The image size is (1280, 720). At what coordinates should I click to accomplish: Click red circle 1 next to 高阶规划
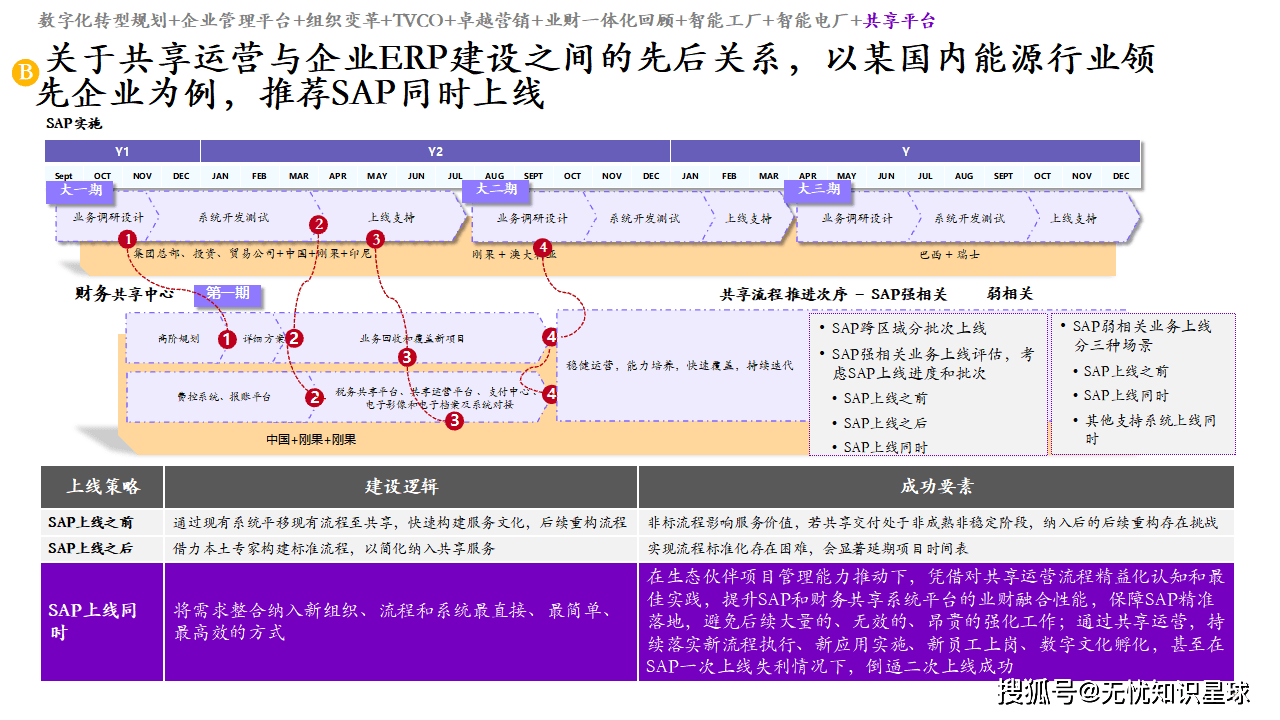pos(227,339)
